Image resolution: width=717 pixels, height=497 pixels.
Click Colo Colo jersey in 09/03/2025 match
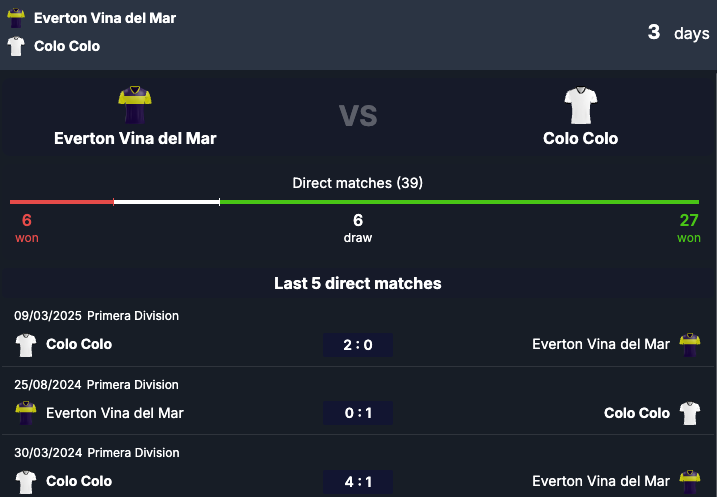(26, 345)
